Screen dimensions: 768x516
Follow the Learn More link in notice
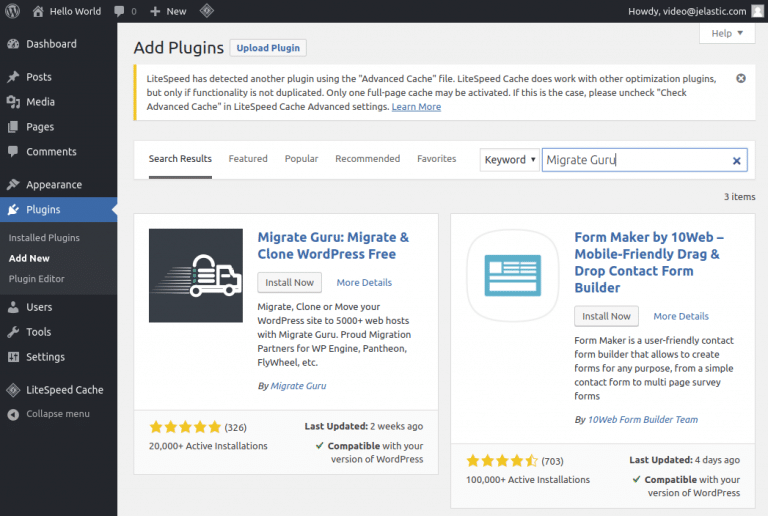pos(416,107)
